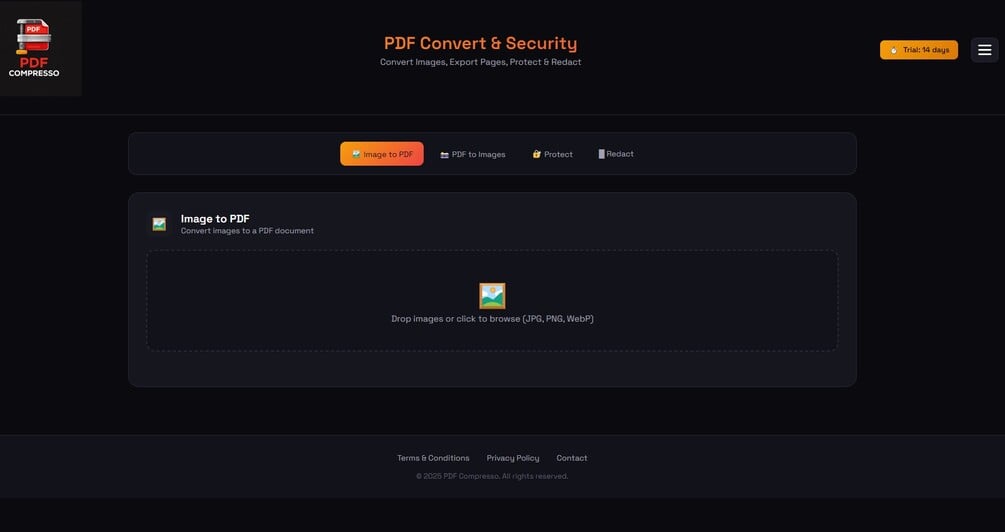The height and width of the screenshot is (532, 1005).
Task: Click the clock icon in trial badge
Action: (893, 50)
